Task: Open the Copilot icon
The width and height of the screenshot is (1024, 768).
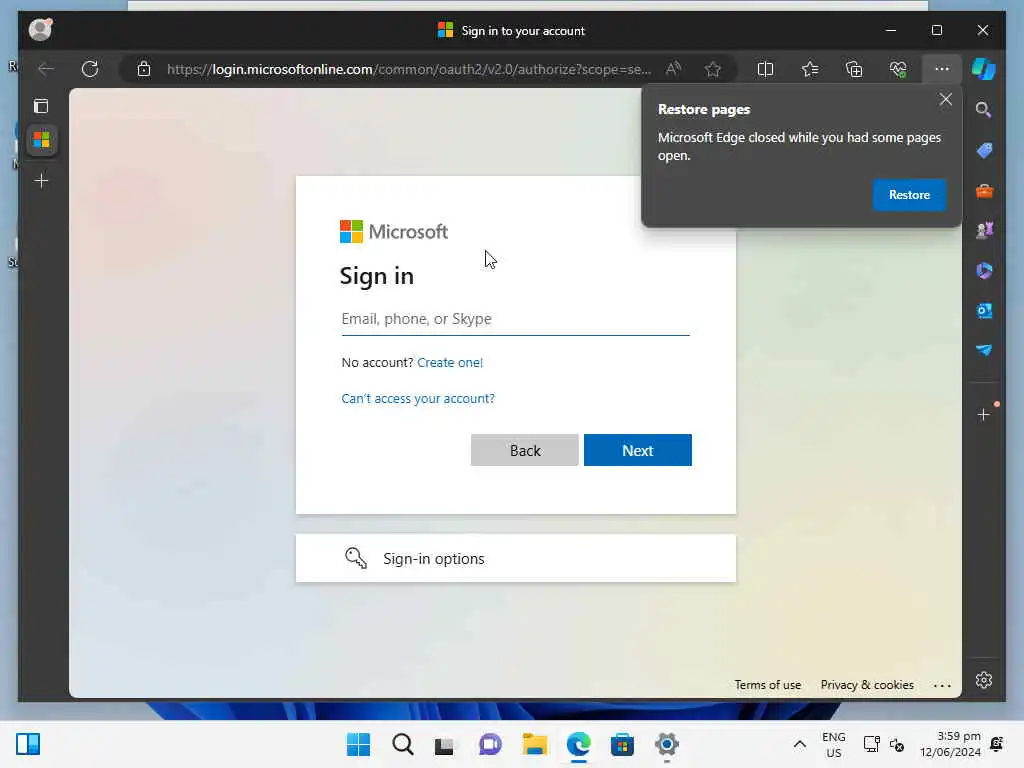Action: point(984,69)
